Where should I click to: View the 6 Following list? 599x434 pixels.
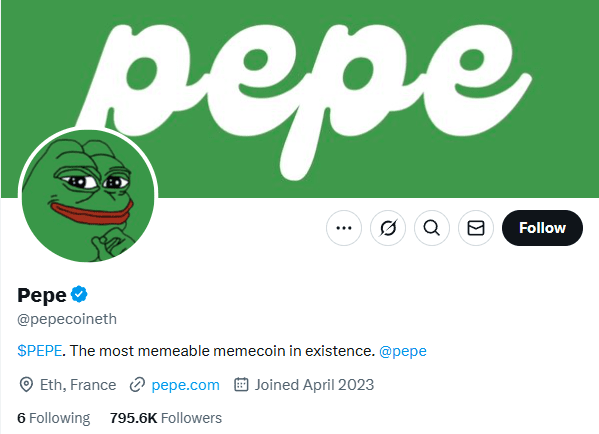[53, 418]
